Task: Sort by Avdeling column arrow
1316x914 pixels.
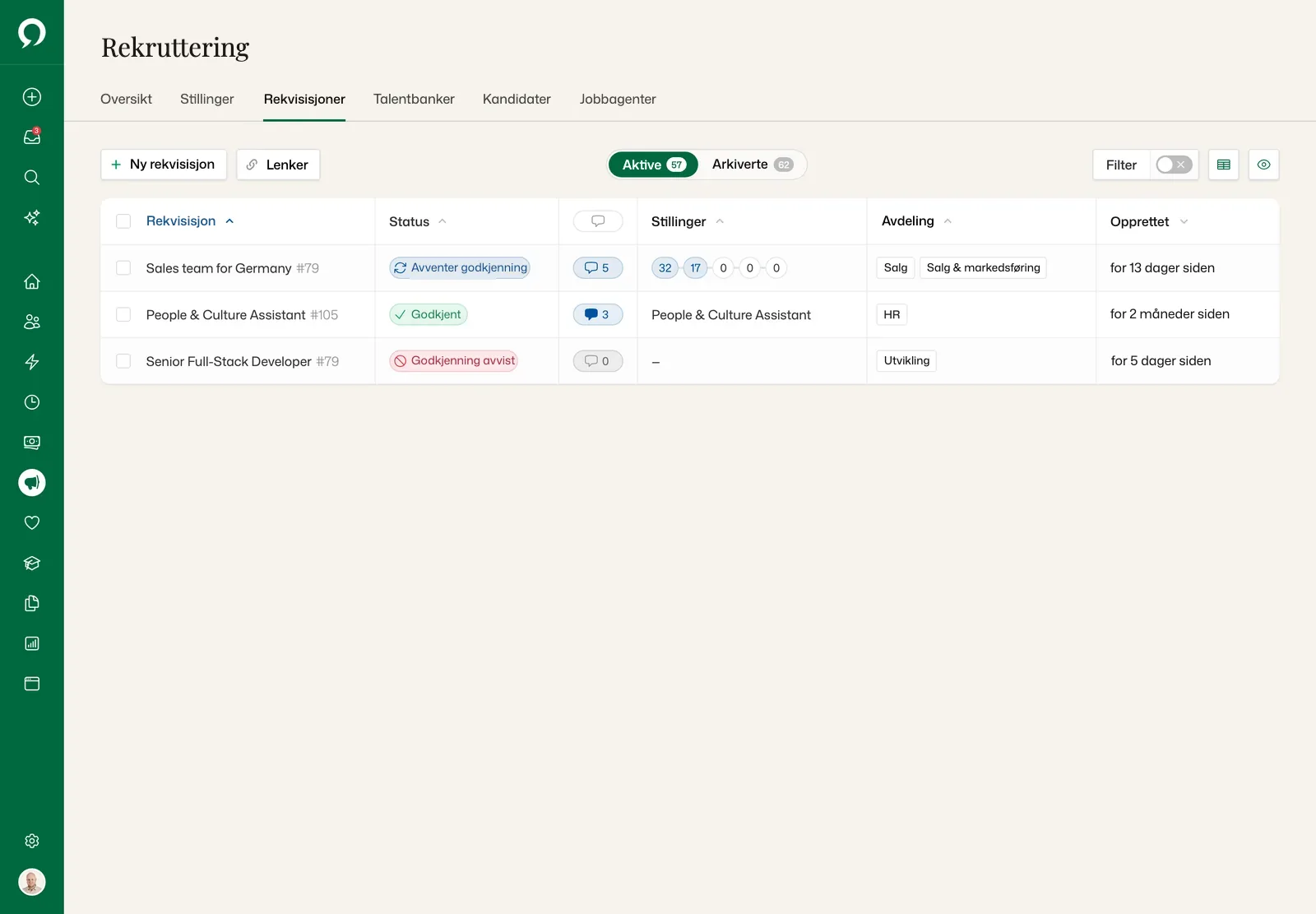Action: coord(948,221)
